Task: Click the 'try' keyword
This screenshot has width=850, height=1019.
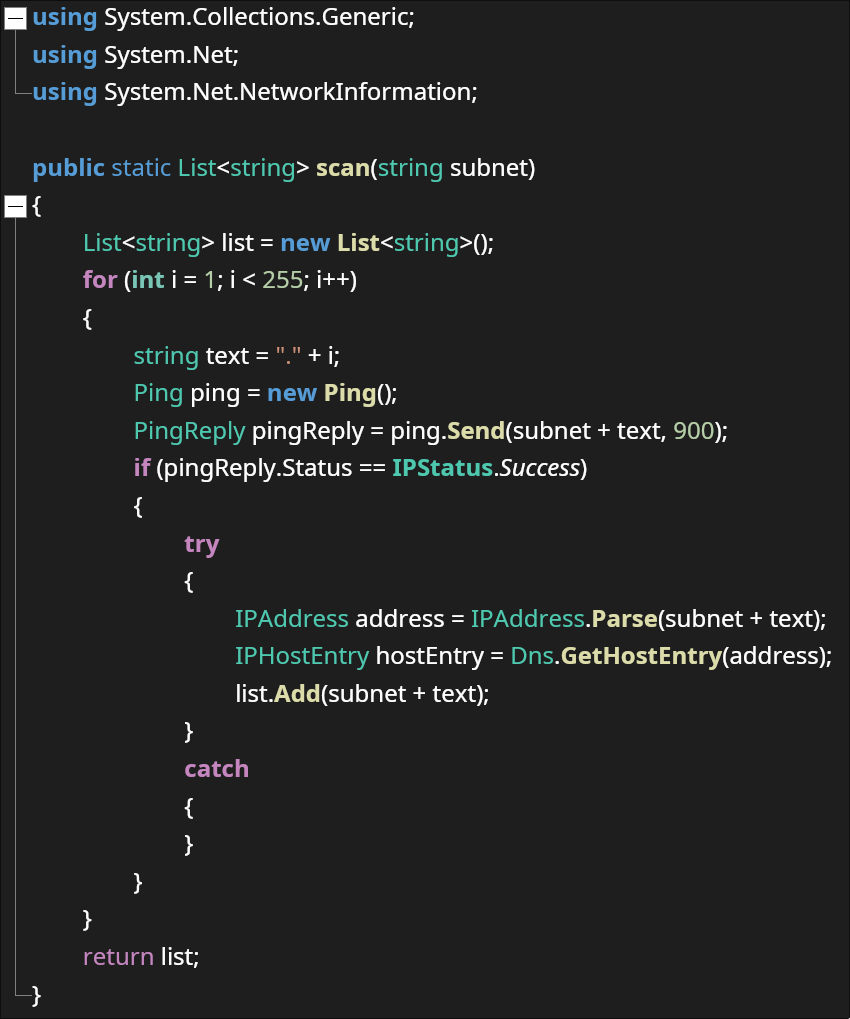Action: click(x=201, y=545)
